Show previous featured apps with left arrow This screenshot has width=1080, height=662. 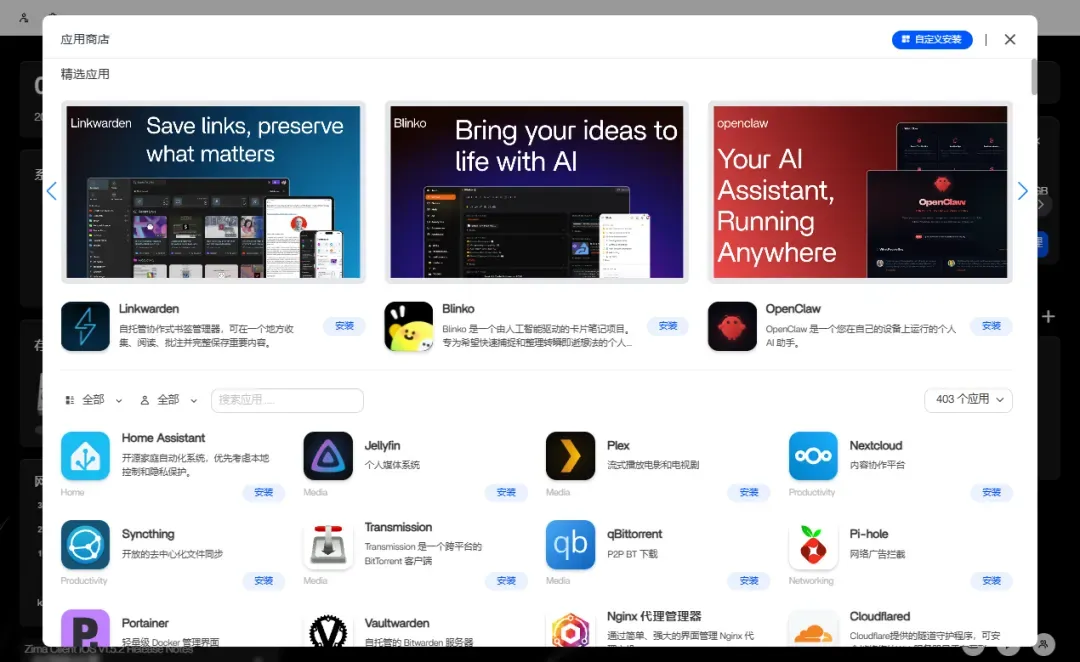point(52,191)
